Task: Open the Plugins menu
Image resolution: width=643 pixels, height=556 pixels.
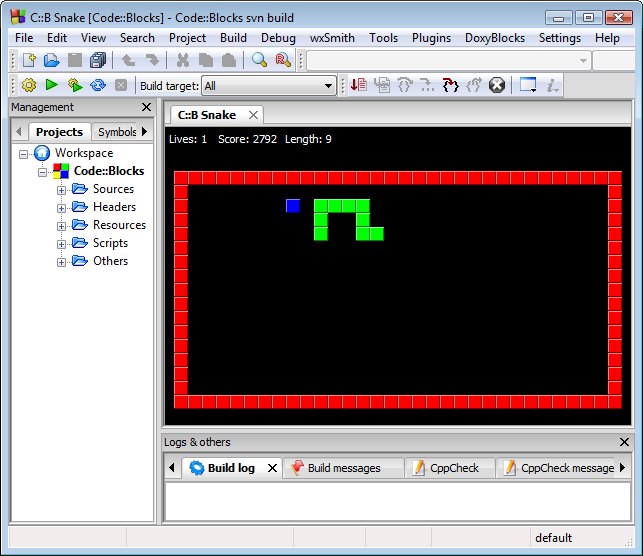Action: (x=431, y=38)
